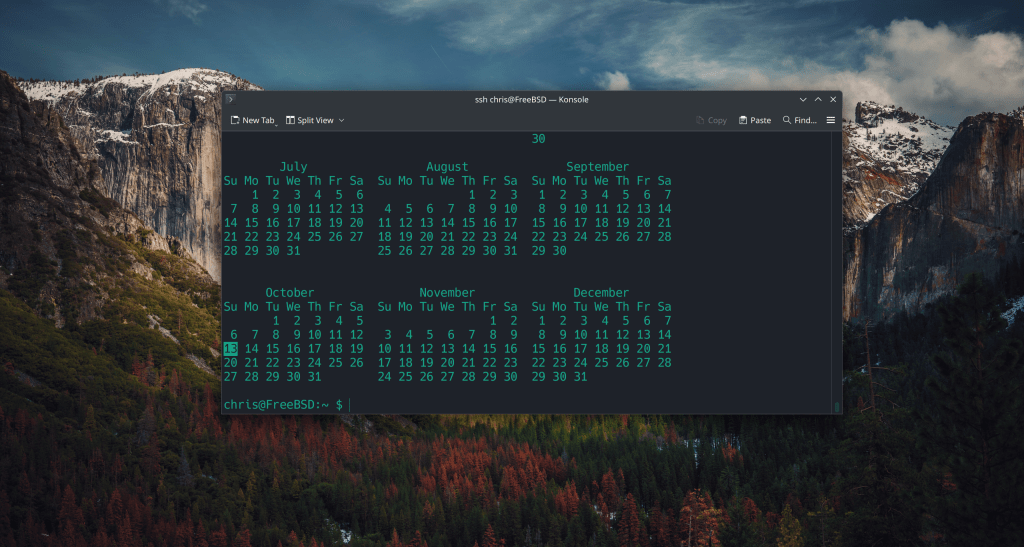Click the chris@FreeBSD command prompt line

pos(284,404)
